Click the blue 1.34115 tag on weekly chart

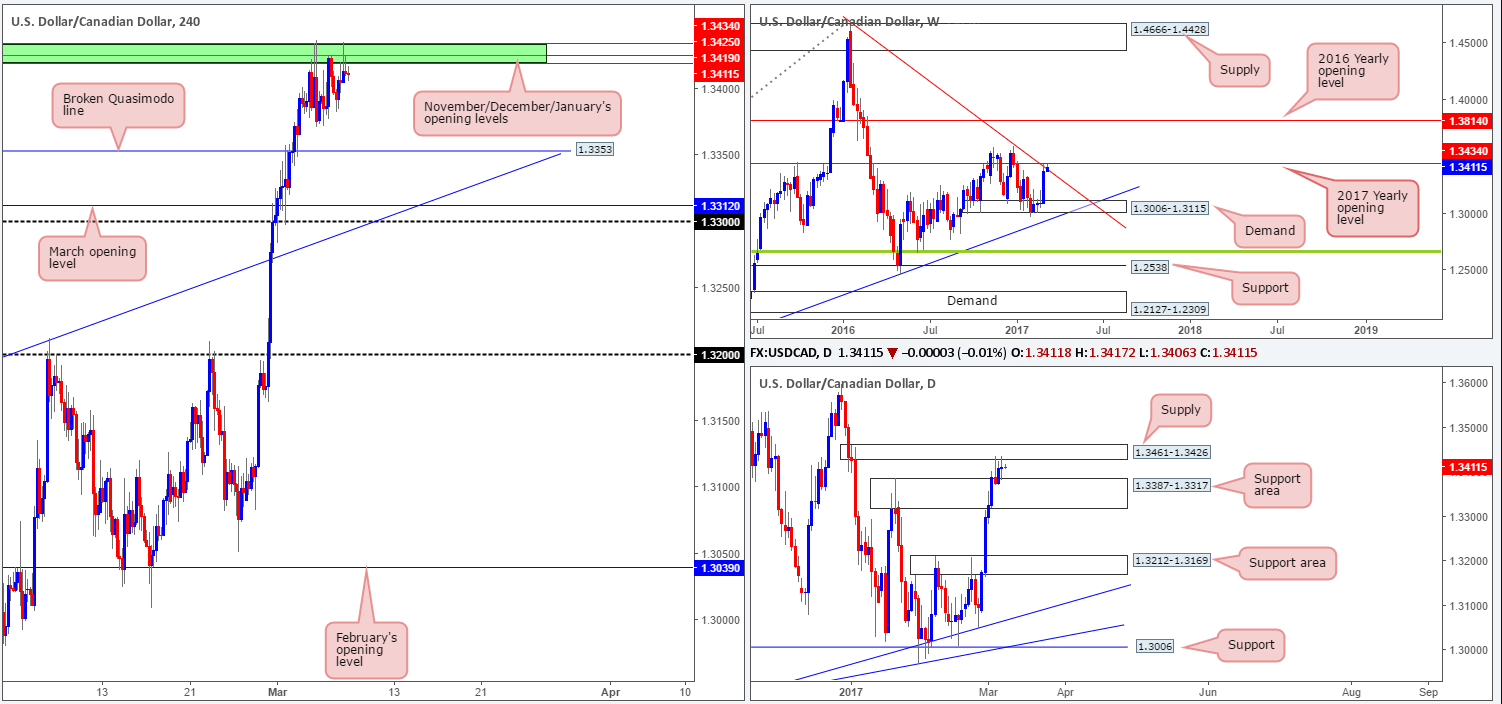[x=1467, y=167]
